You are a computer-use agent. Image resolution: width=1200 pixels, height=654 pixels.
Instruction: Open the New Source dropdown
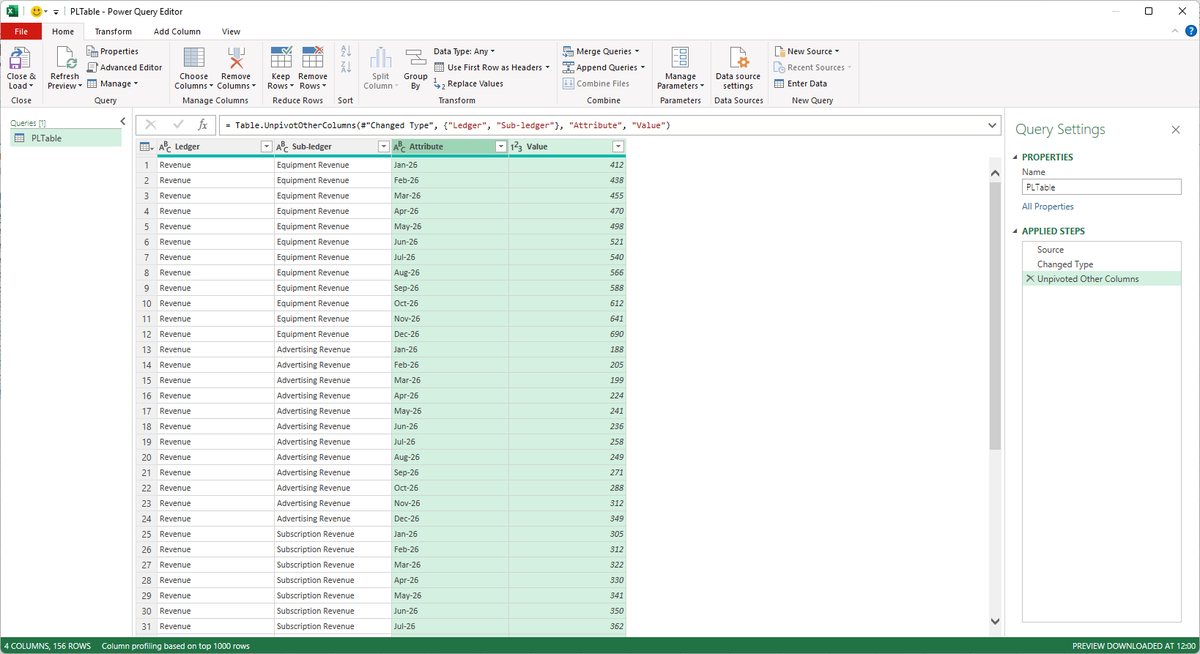point(806,51)
